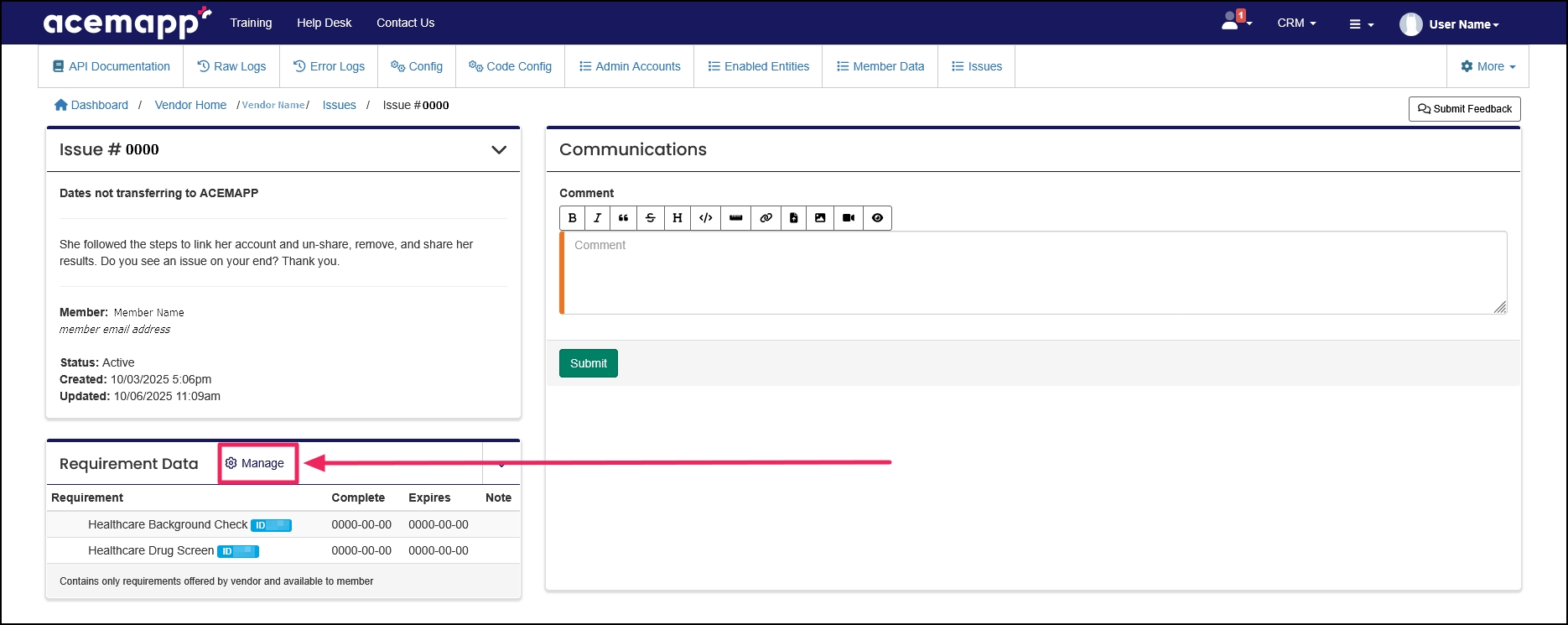Collapse the Issue # 0000 panel chevron
This screenshot has width=1568, height=625.
[499, 150]
